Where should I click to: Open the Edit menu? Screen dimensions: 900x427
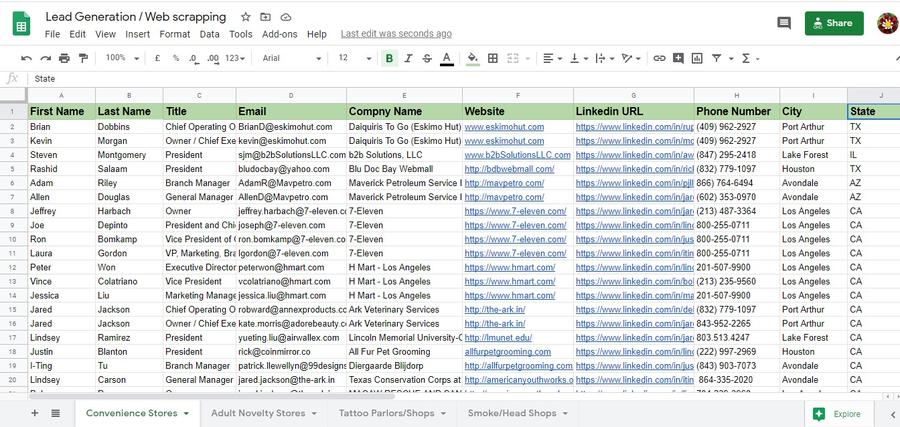[x=77, y=34]
